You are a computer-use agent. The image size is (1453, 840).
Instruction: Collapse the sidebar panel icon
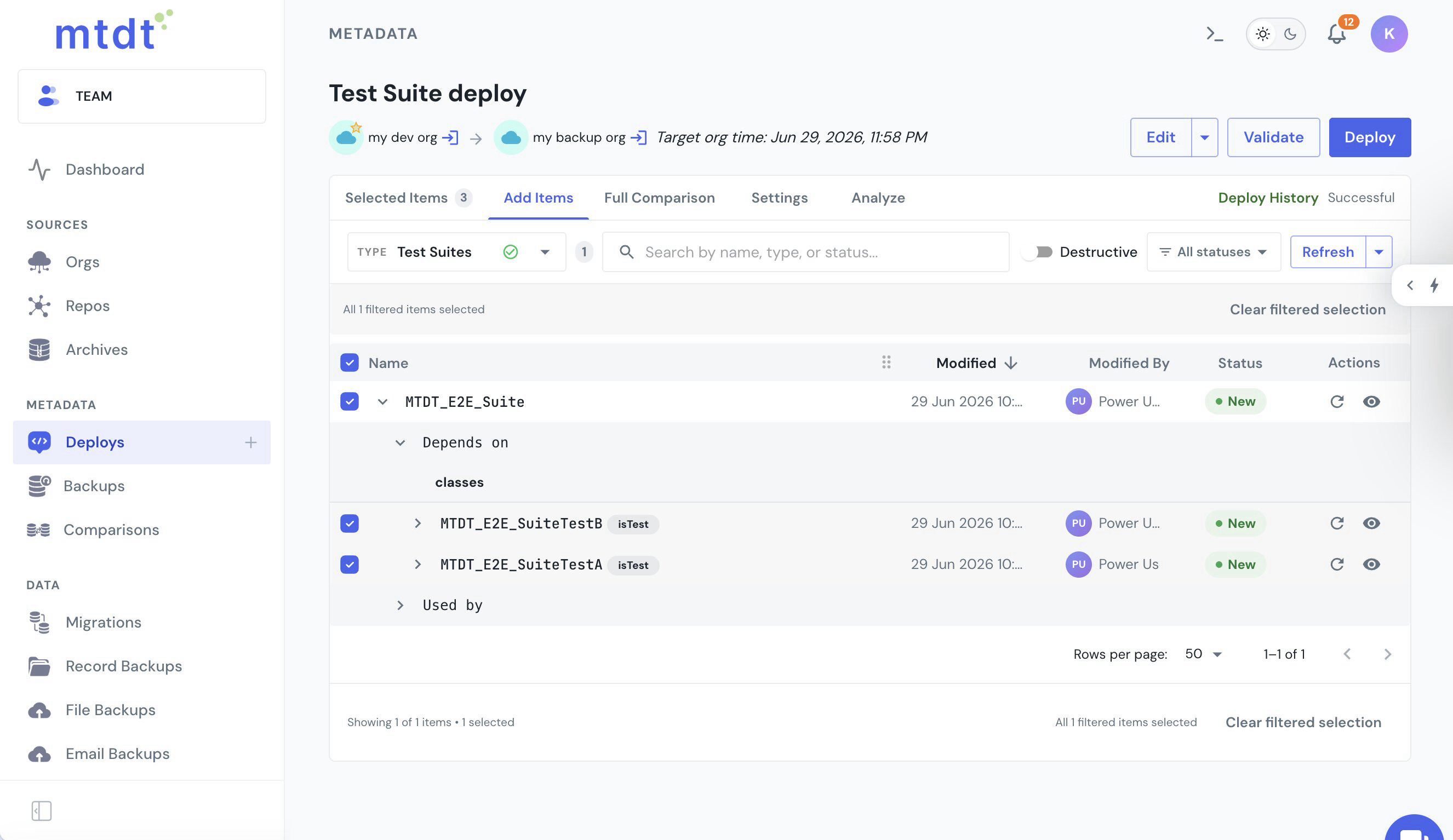pos(42,811)
